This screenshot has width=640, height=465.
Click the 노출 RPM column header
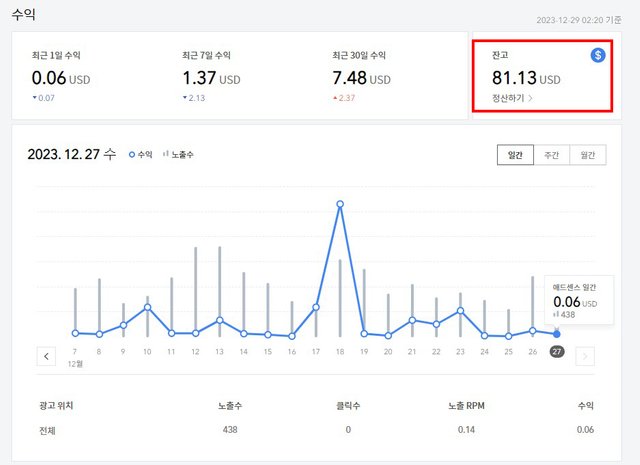tap(466, 406)
